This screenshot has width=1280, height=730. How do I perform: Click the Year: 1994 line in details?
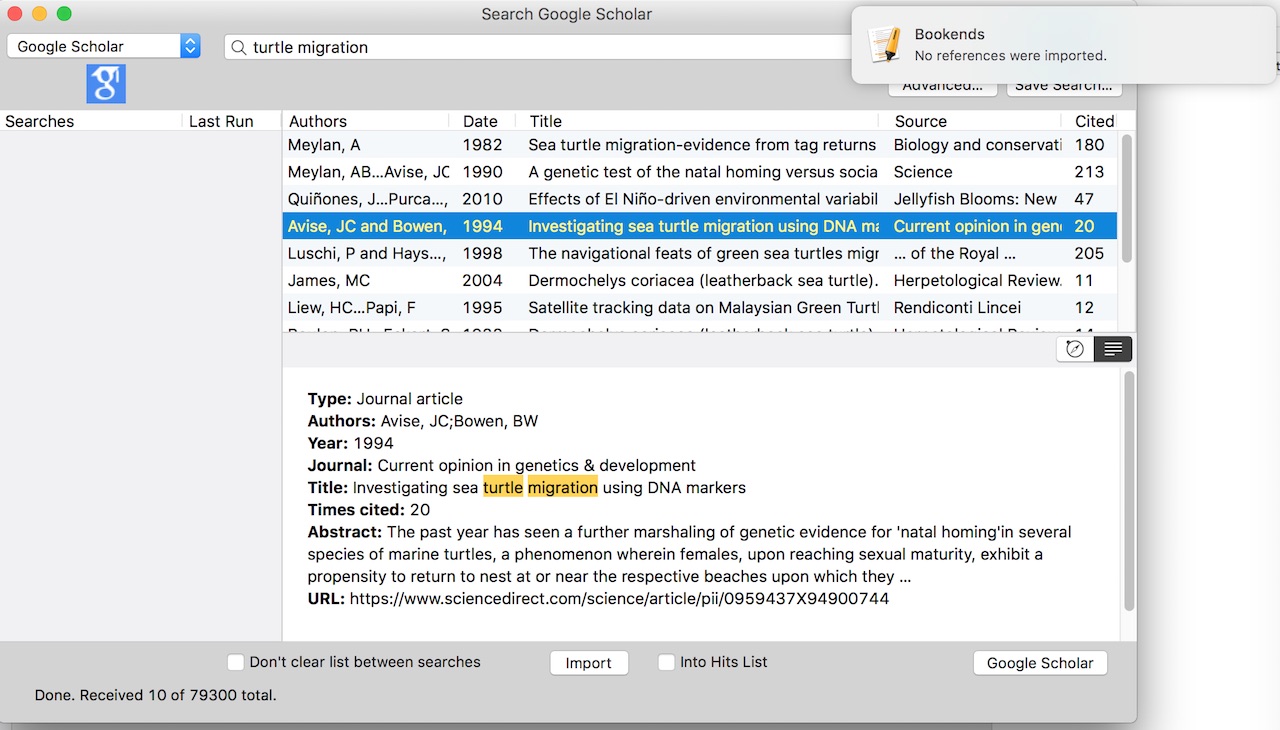tap(351, 443)
